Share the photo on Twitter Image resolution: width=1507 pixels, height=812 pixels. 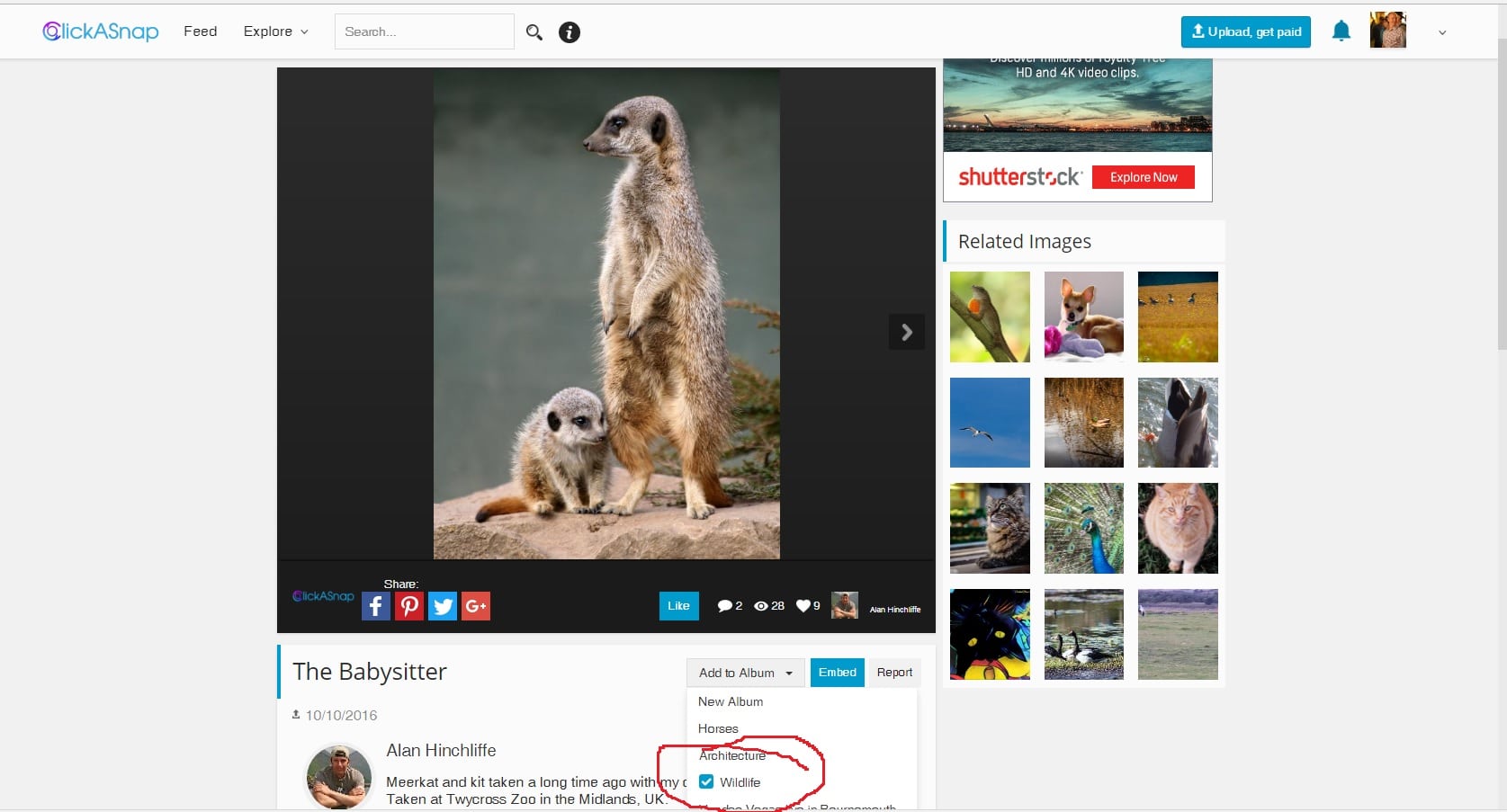(442, 605)
